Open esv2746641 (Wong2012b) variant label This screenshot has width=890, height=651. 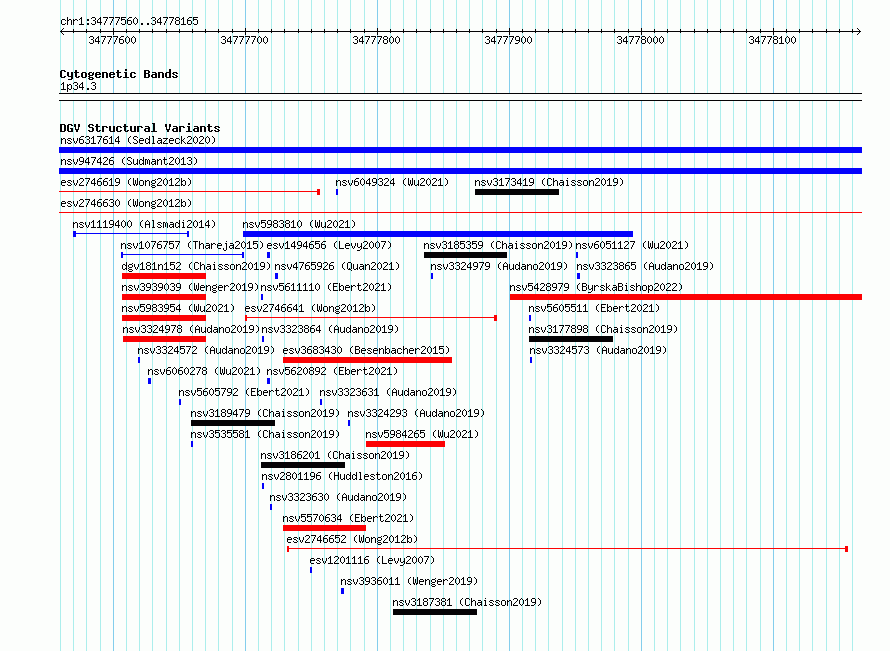point(310,308)
